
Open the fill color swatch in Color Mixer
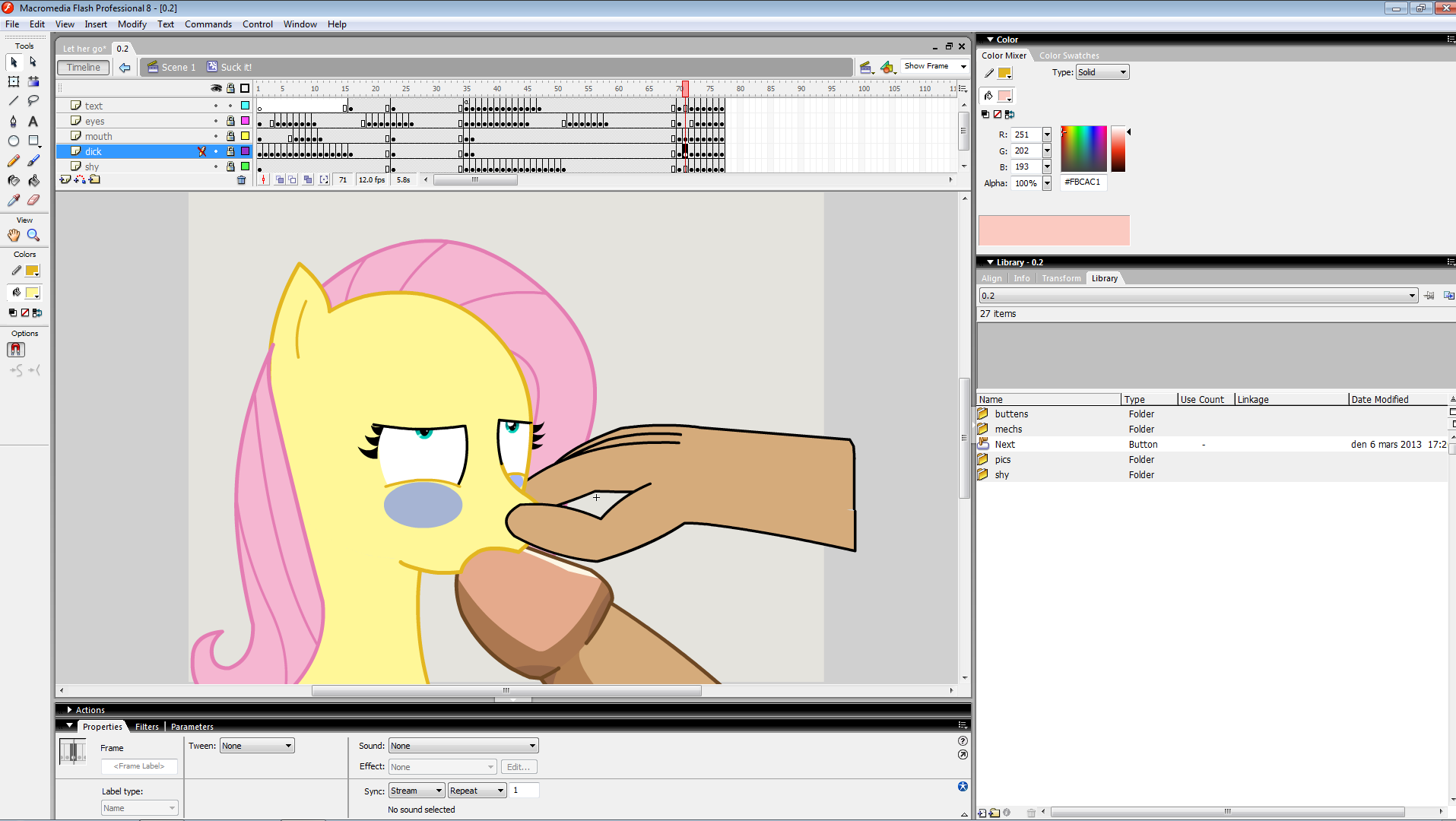tap(1004, 96)
